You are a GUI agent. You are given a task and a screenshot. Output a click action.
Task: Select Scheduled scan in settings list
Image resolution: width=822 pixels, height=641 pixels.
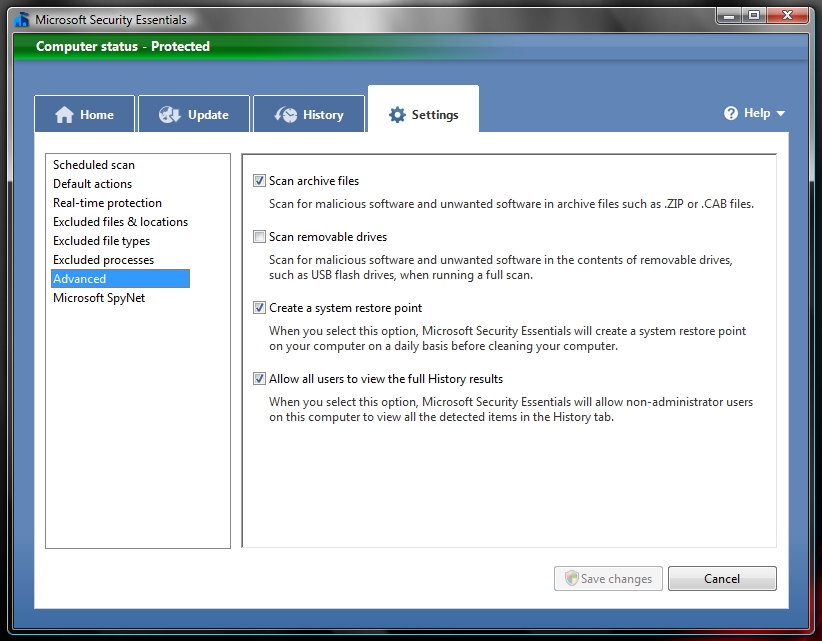pos(94,165)
